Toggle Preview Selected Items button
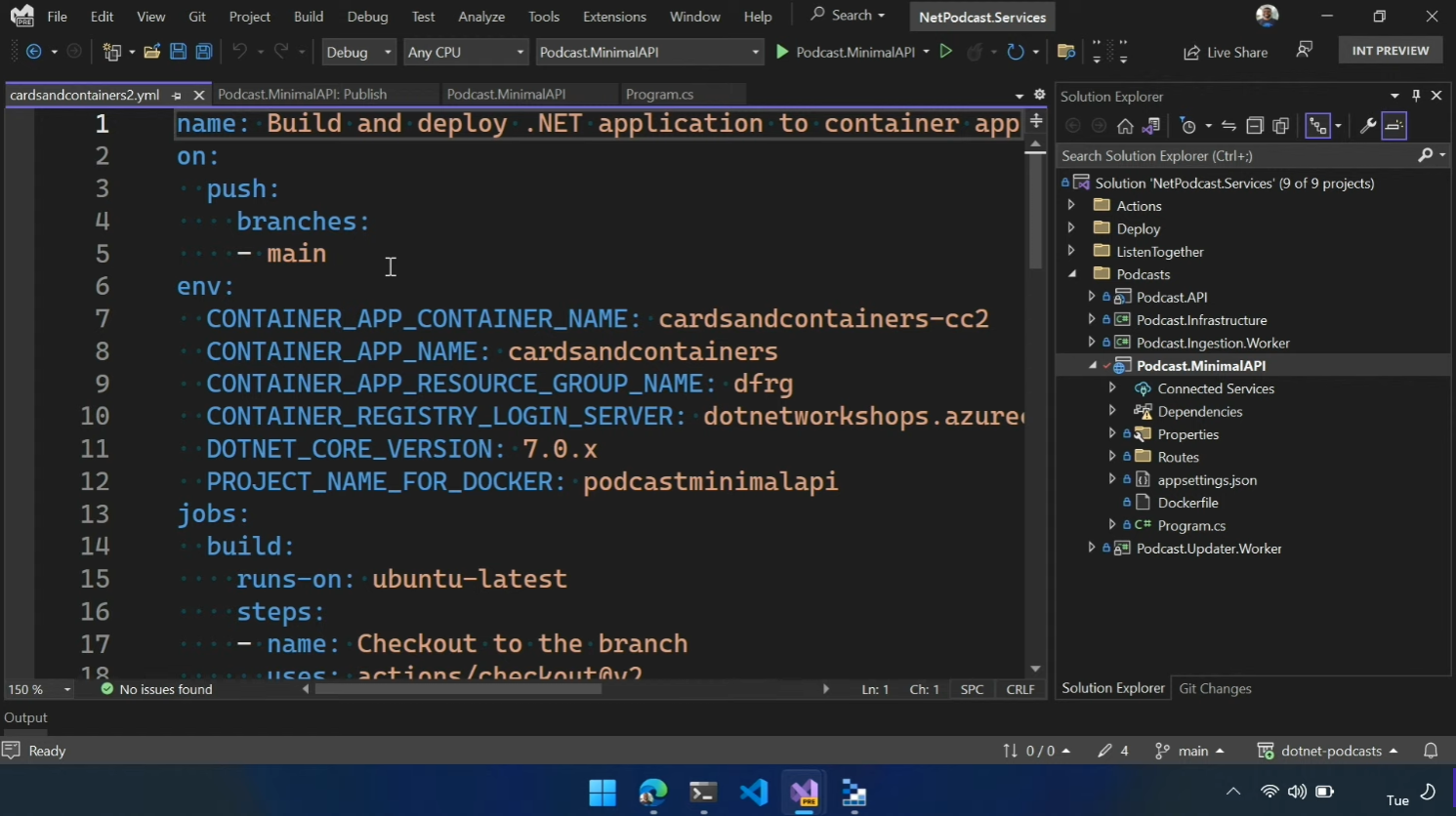 point(1394,126)
